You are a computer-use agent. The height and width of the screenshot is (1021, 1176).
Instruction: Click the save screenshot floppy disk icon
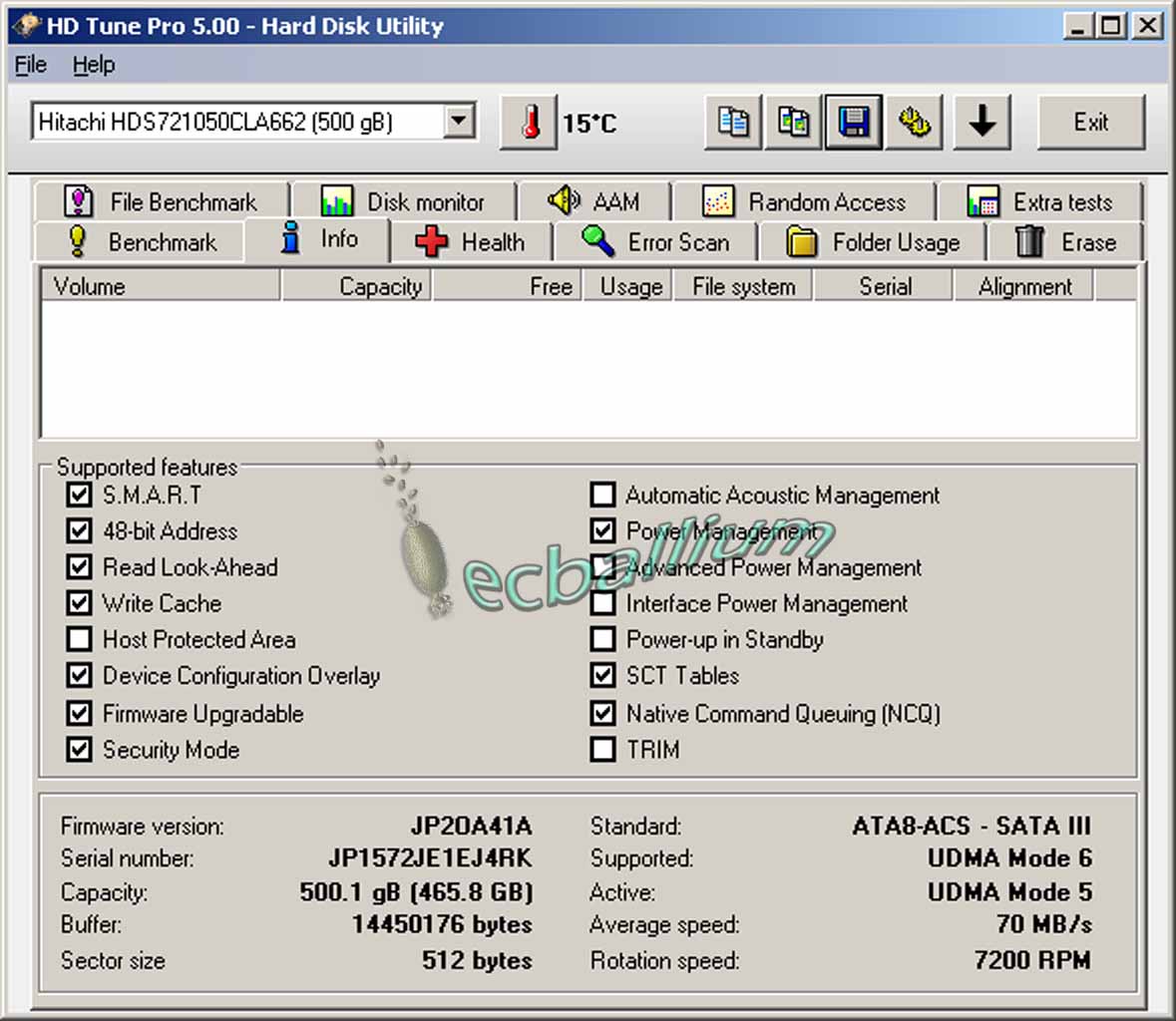coord(854,123)
